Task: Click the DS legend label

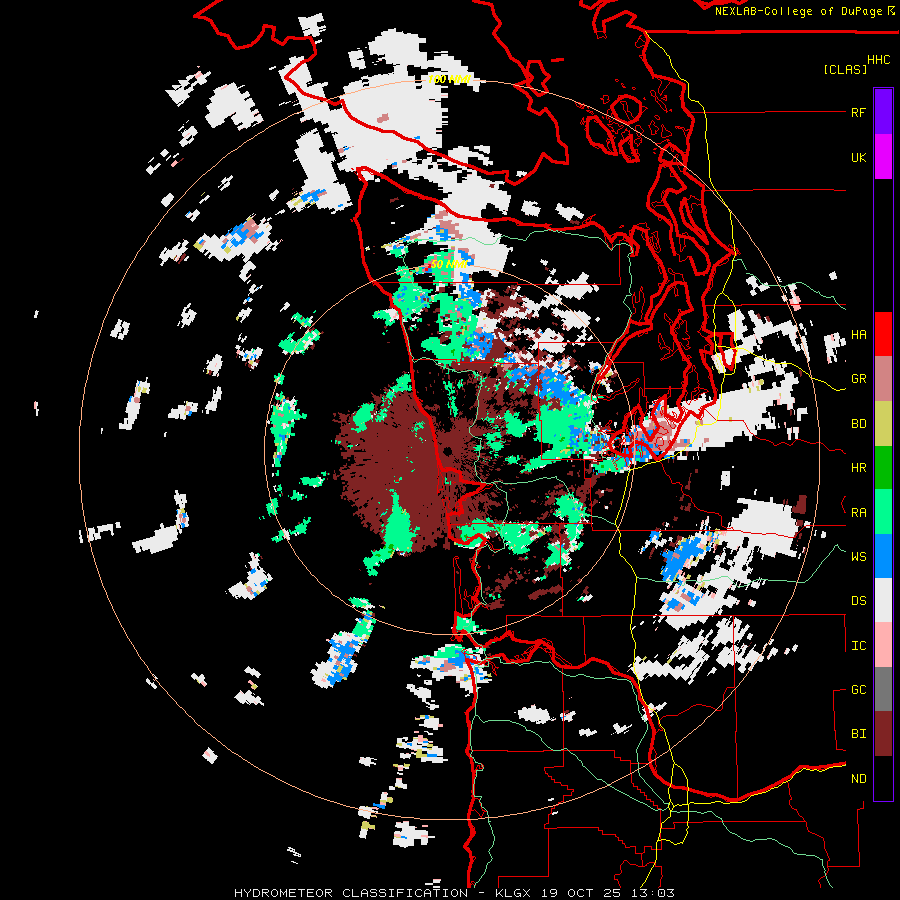Action: 859,601
